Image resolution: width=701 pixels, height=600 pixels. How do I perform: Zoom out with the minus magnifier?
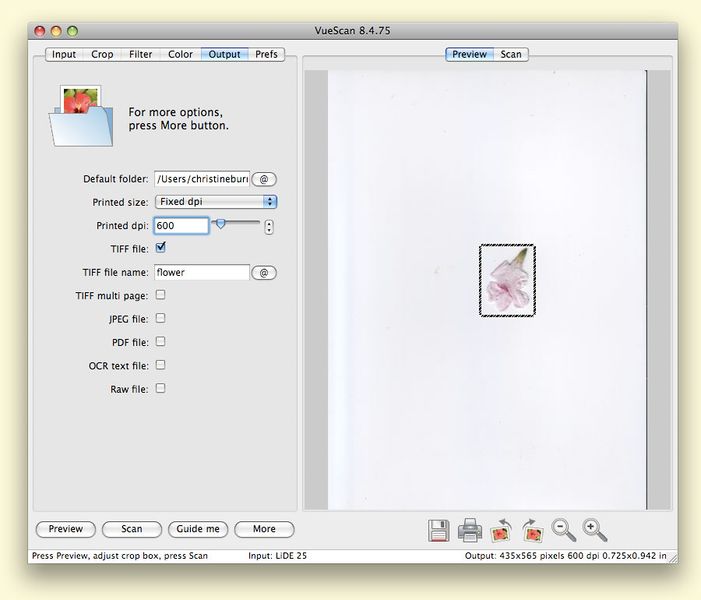[564, 530]
